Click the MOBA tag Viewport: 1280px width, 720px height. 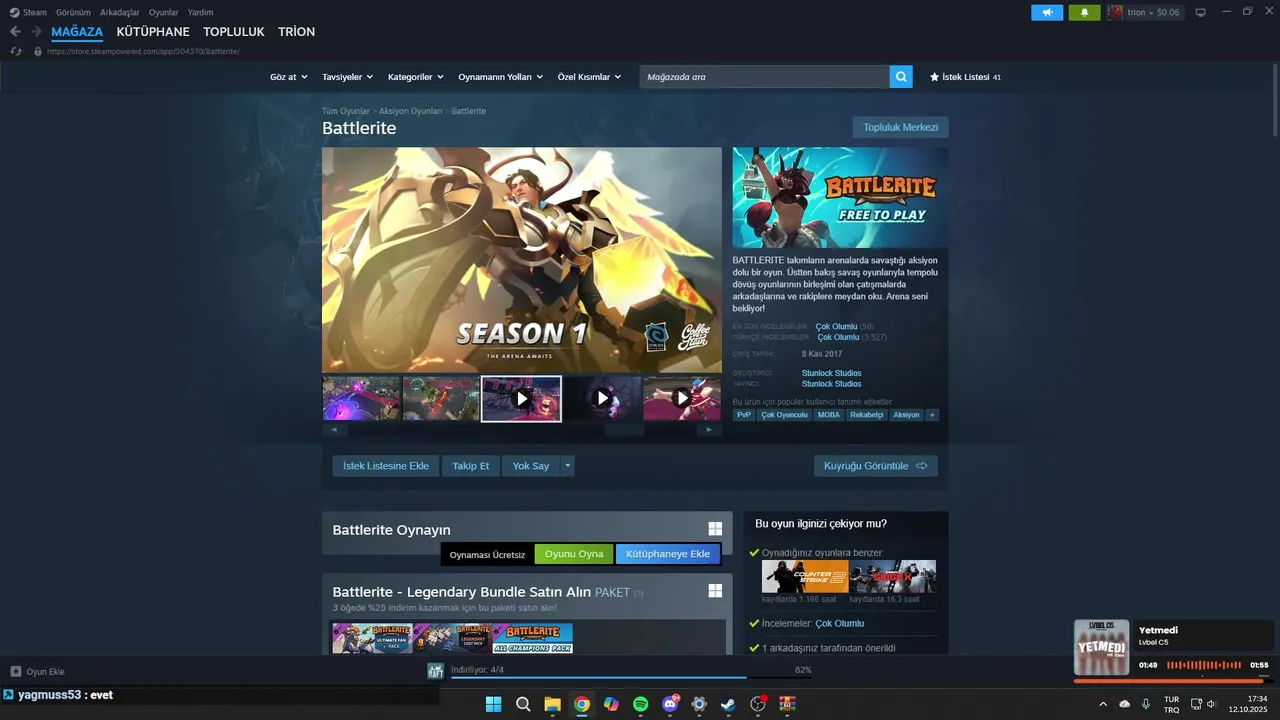coord(829,415)
